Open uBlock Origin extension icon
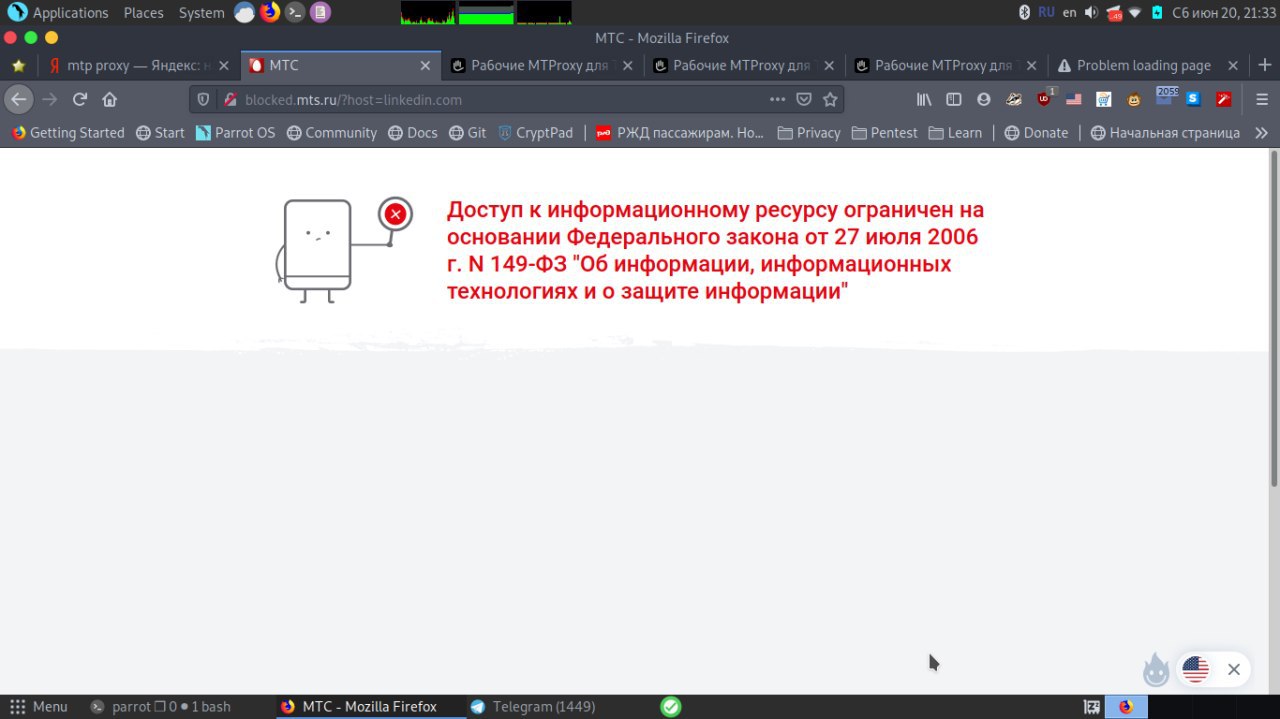 point(1044,98)
